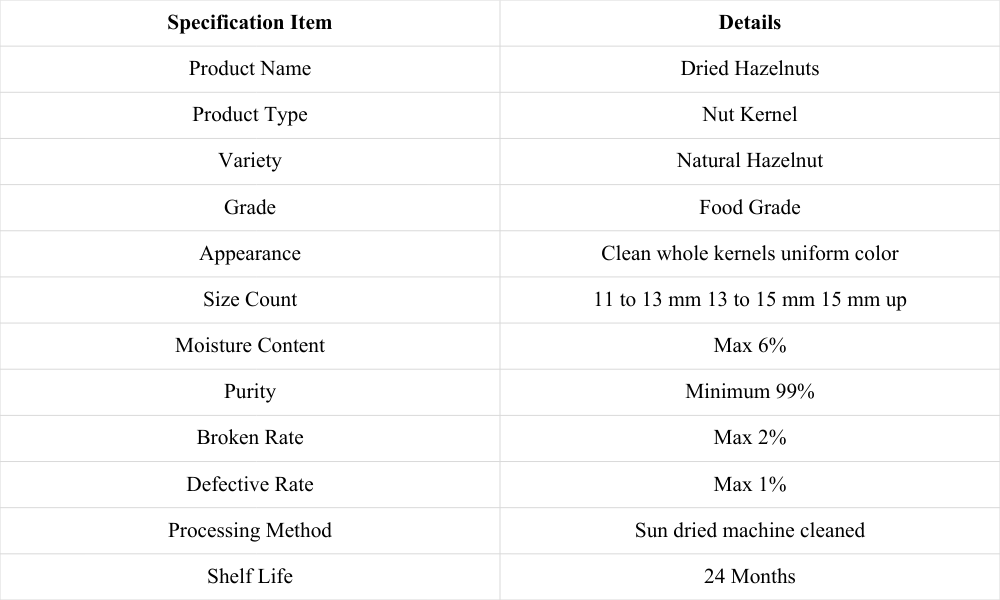Select the 24 Months shelf life value
1000x600 pixels.
point(749,576)
